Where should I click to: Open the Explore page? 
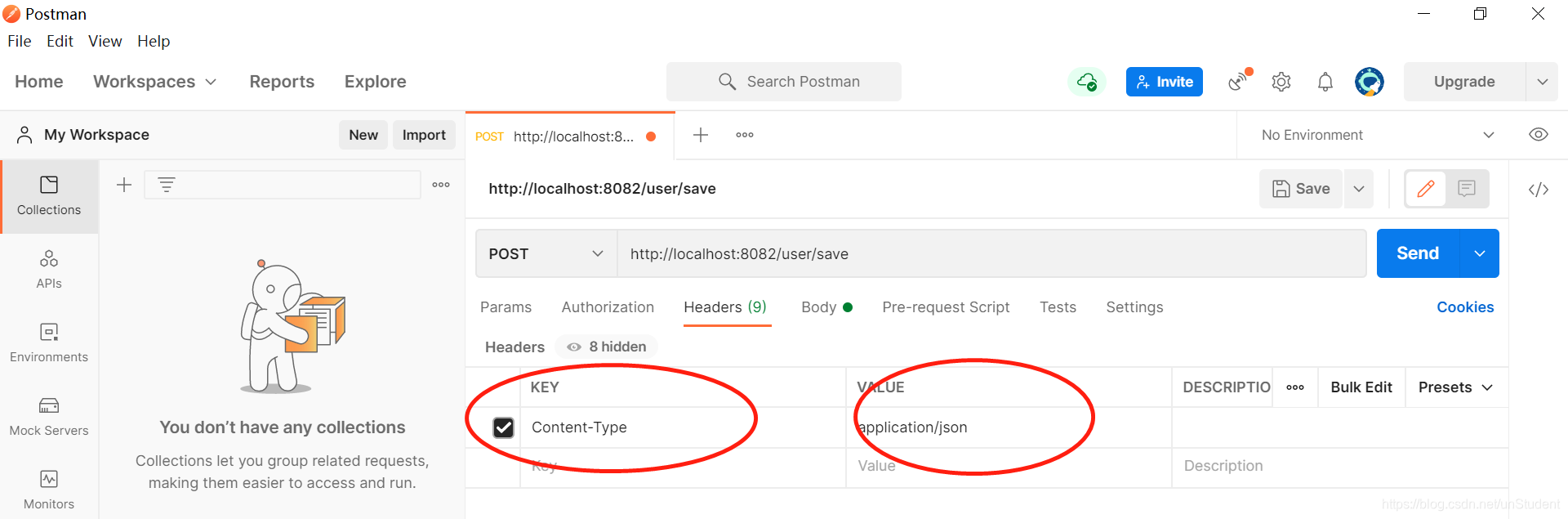click(x=376, y=82)
